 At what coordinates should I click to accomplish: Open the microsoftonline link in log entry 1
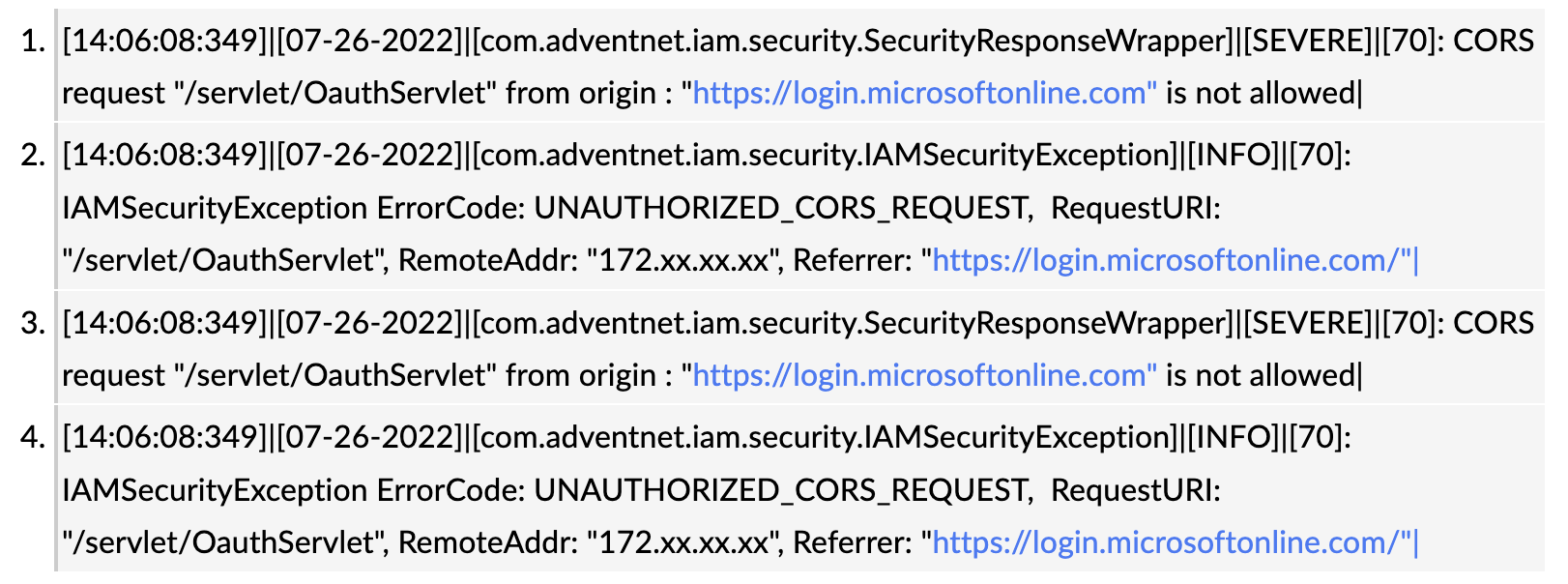924,94
